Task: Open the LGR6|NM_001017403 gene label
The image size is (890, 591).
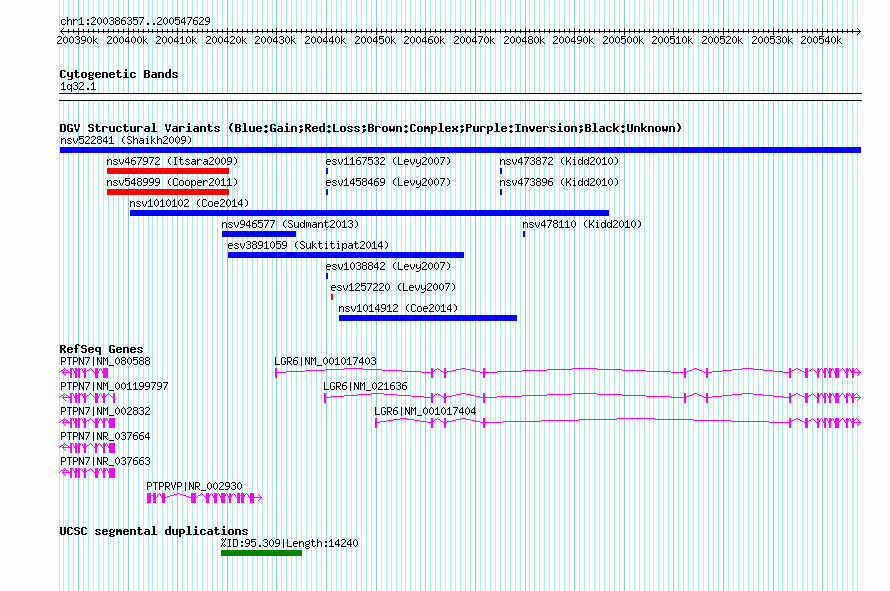Action: tap(325, 361)
